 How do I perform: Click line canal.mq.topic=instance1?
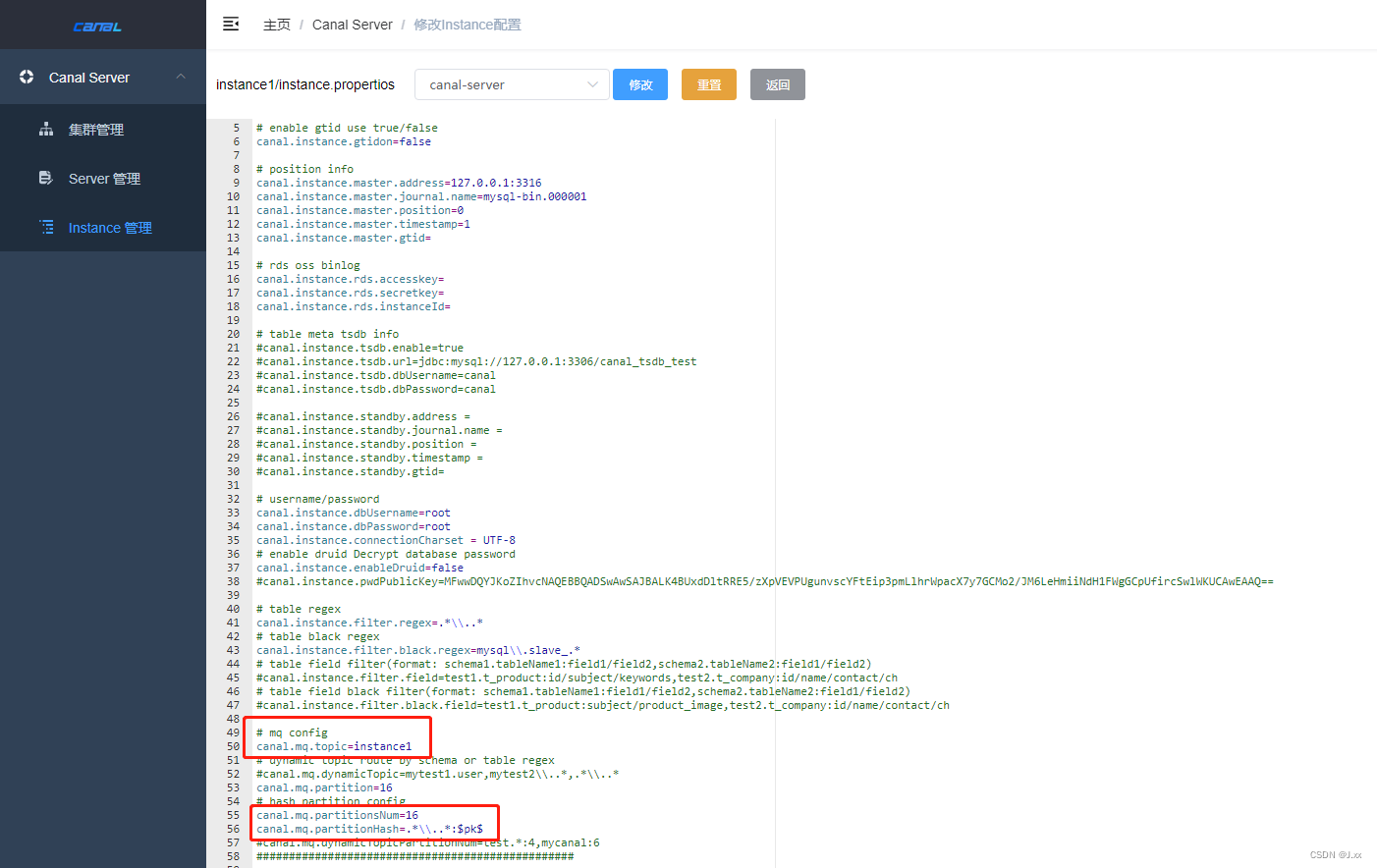334,746
